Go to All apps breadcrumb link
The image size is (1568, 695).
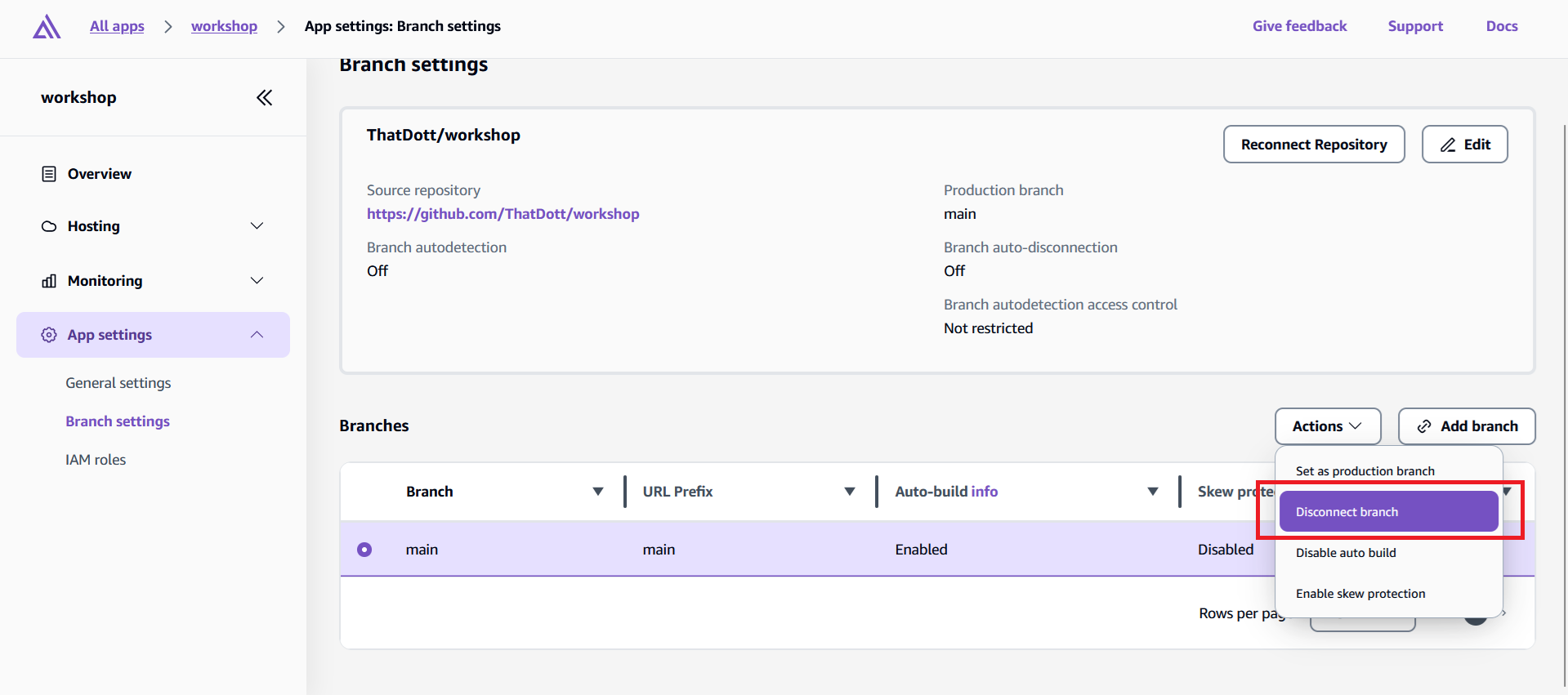click(117, 26)
